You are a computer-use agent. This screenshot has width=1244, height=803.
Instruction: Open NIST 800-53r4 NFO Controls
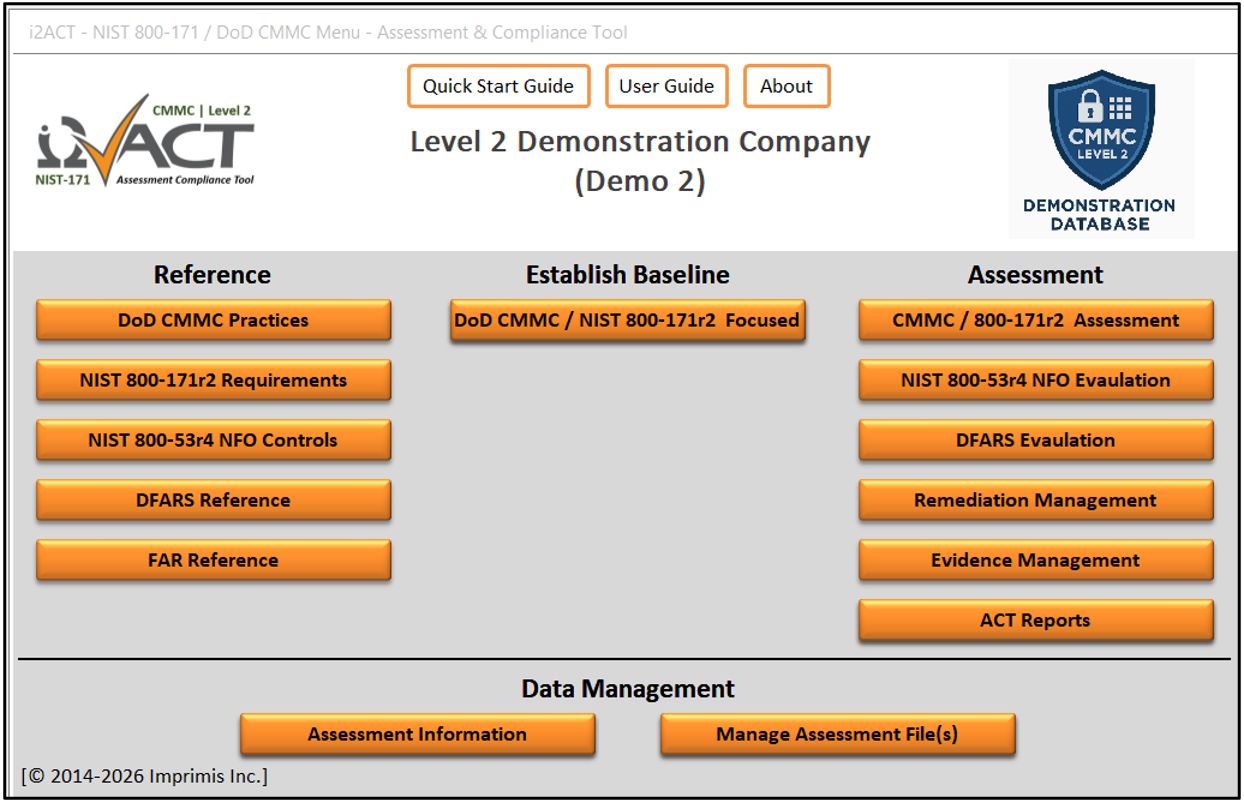pos(213,441)
